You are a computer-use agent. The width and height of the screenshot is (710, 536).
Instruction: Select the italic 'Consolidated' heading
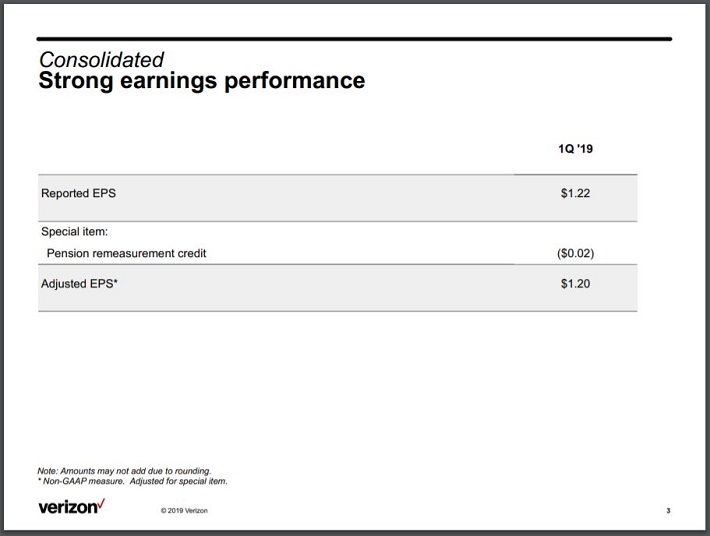[x=100, y=60]
